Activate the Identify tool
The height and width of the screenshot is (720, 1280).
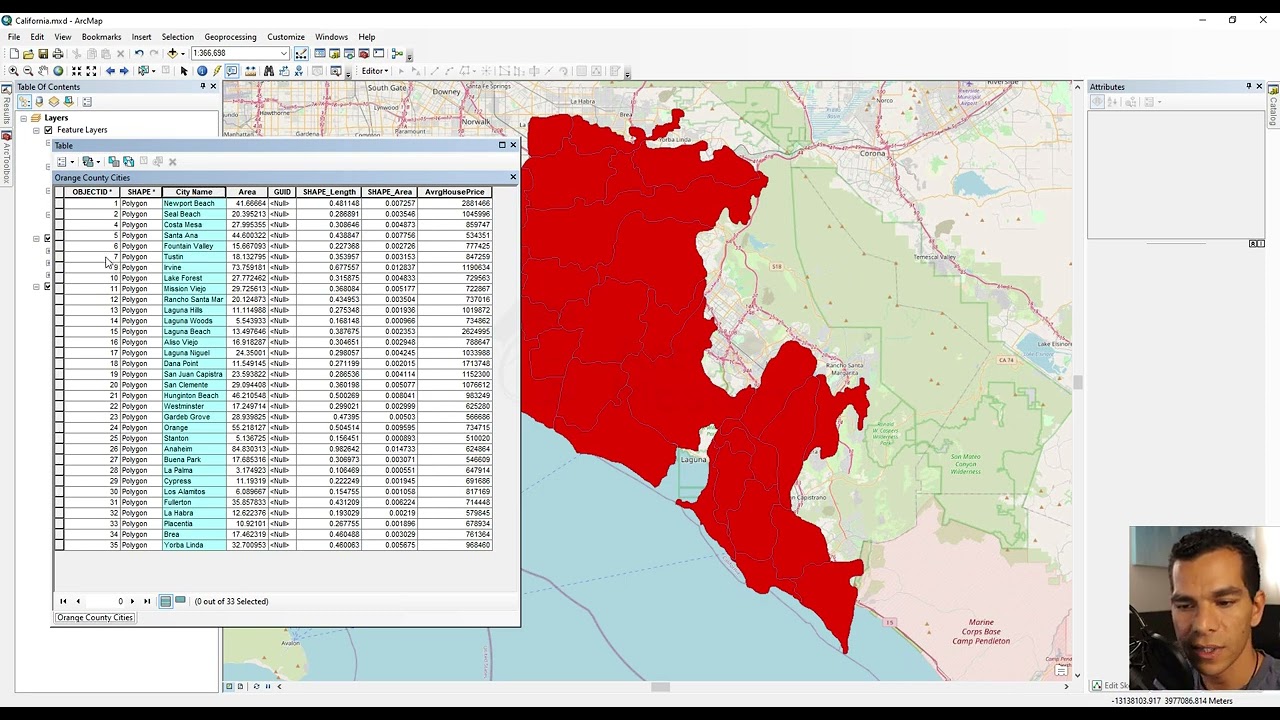pyautogui.click(x=202, y=71)
